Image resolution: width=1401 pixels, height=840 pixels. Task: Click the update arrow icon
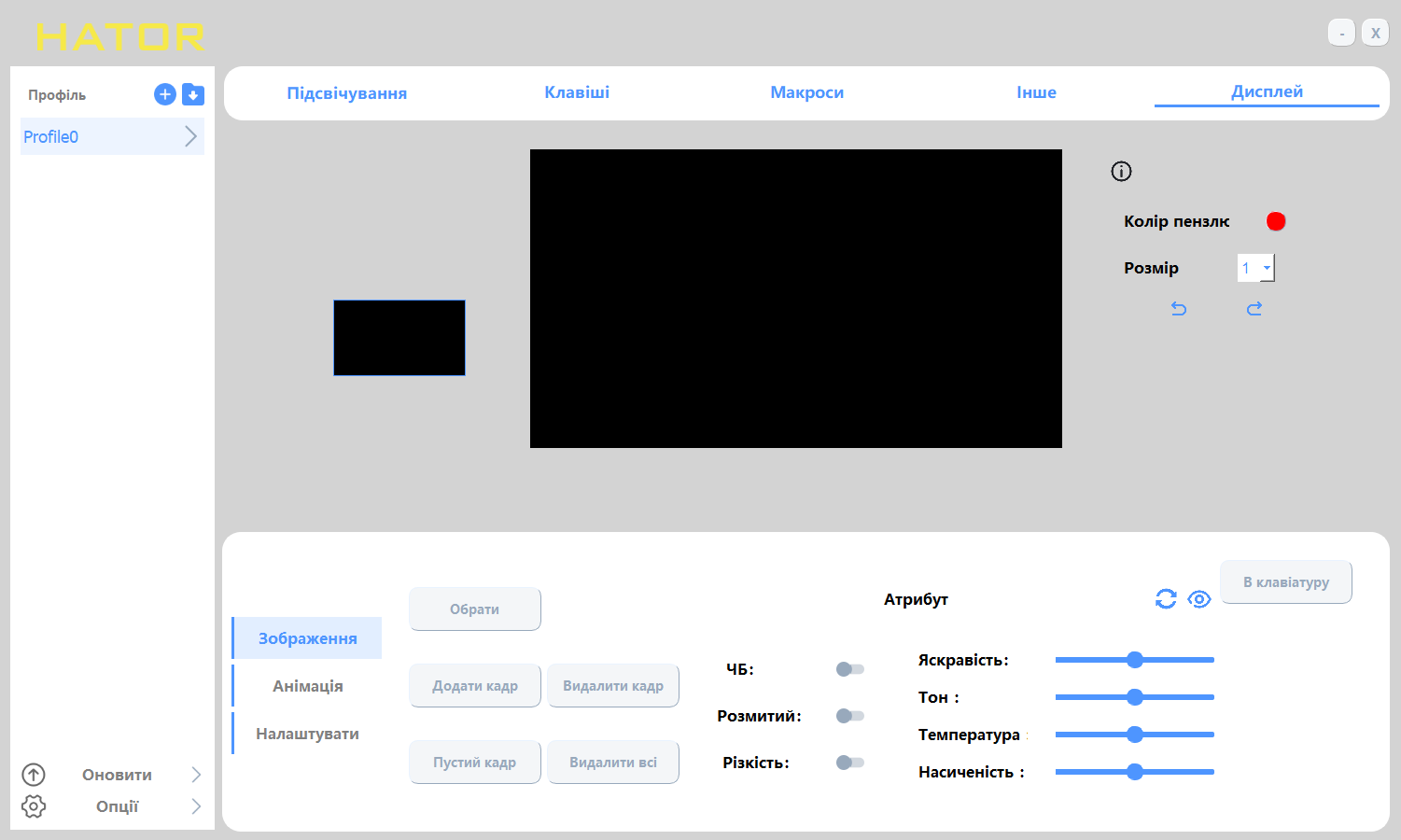tap(34, 775)
